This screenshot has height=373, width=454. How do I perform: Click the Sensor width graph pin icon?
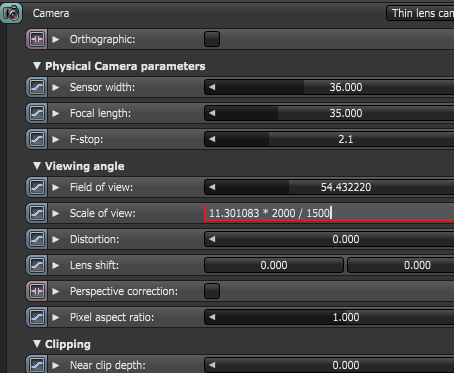pyautogui.click(x=37, y=87)
